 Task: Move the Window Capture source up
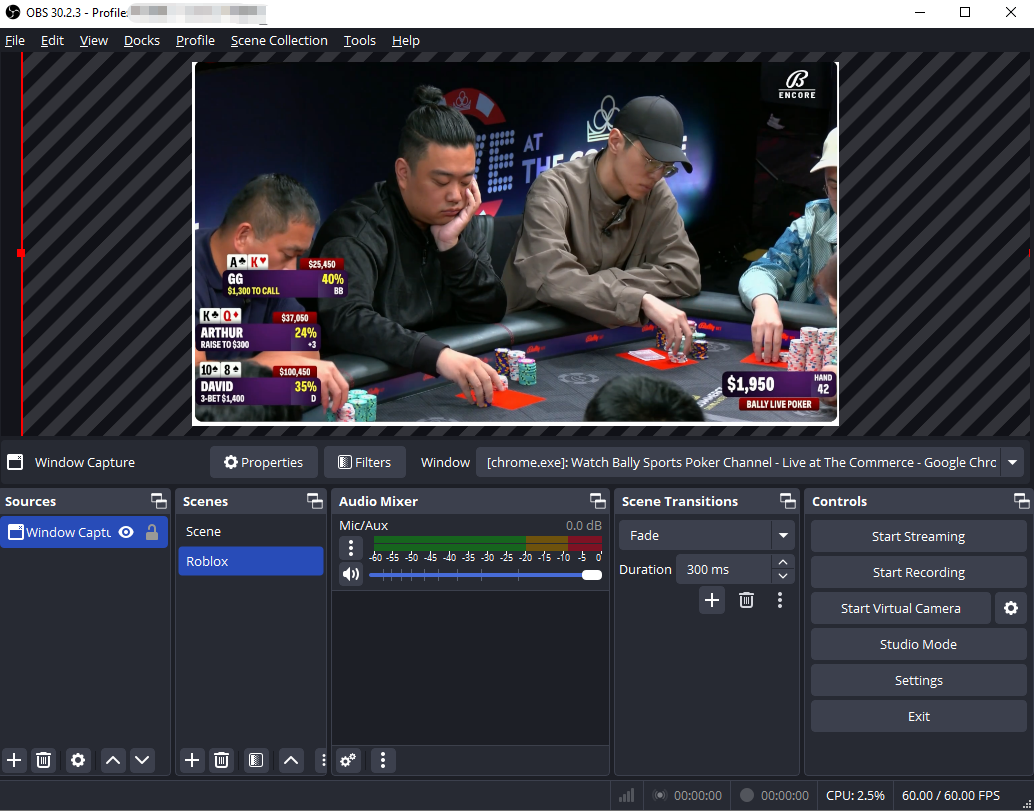(112, 761)
